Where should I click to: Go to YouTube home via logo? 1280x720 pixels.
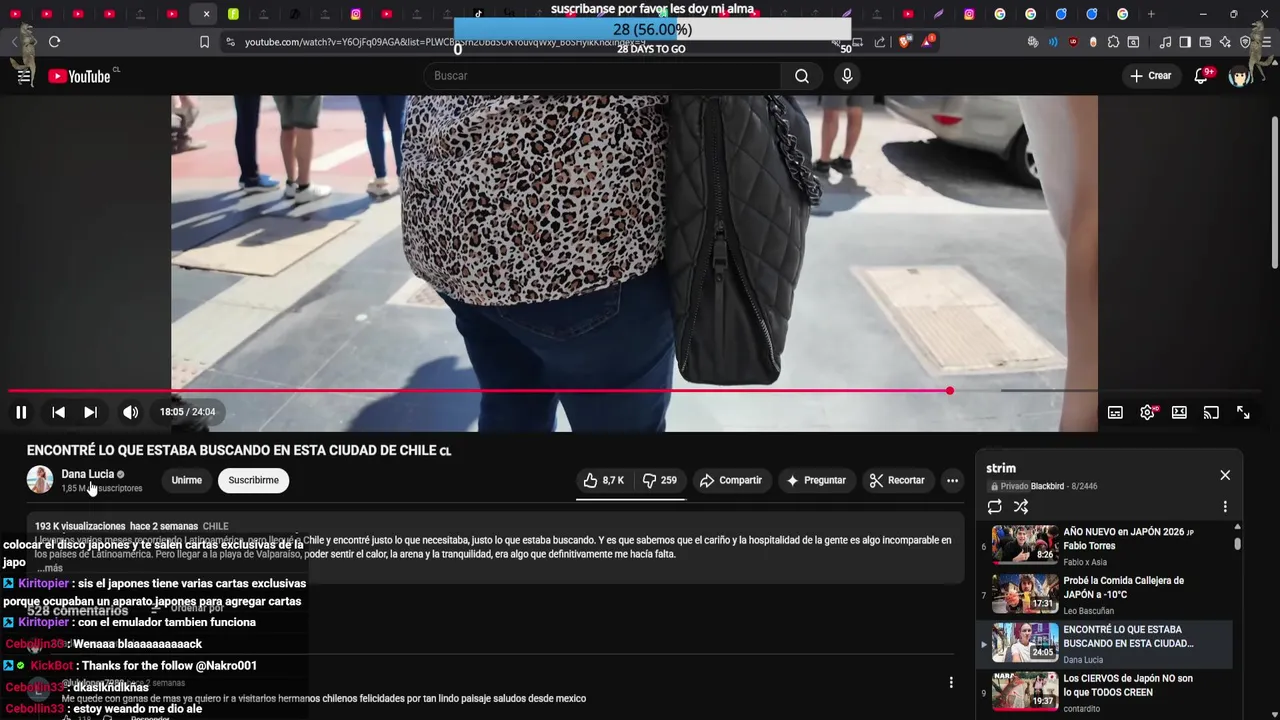click(x=80, y=76)
